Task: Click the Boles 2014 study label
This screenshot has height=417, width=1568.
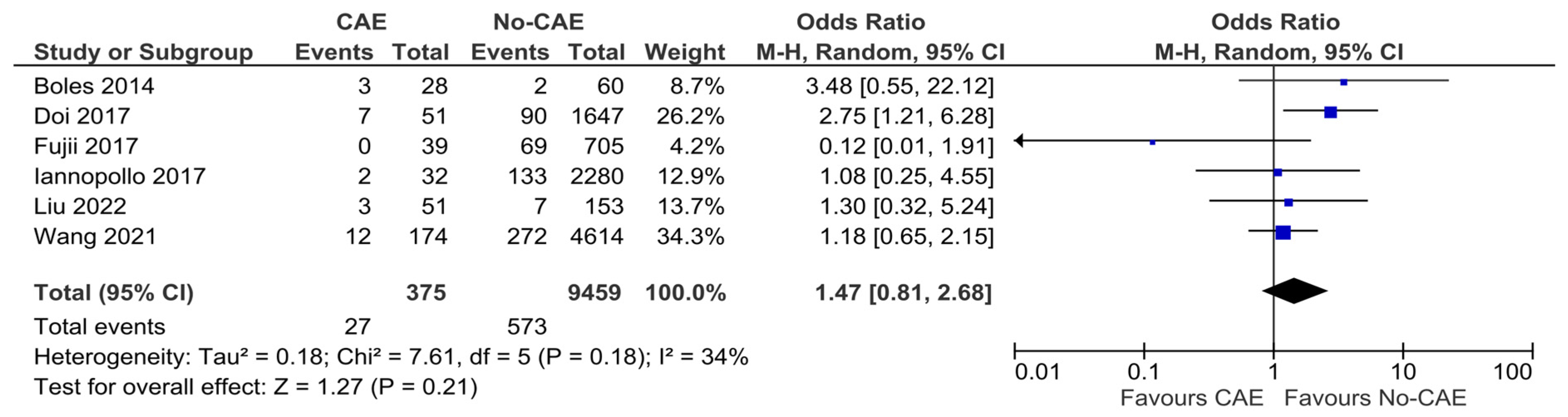Action: [94, 86]
